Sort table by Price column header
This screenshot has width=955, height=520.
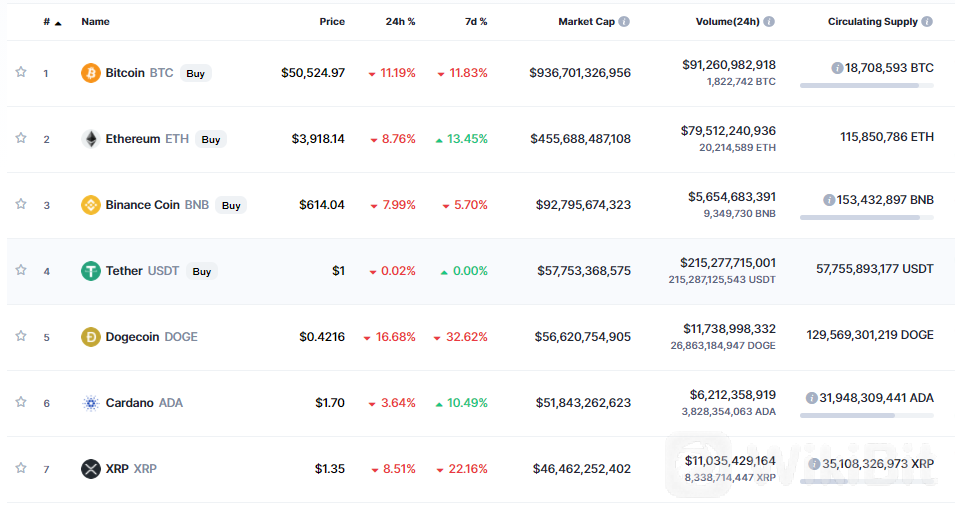click(x=332, y=21)
